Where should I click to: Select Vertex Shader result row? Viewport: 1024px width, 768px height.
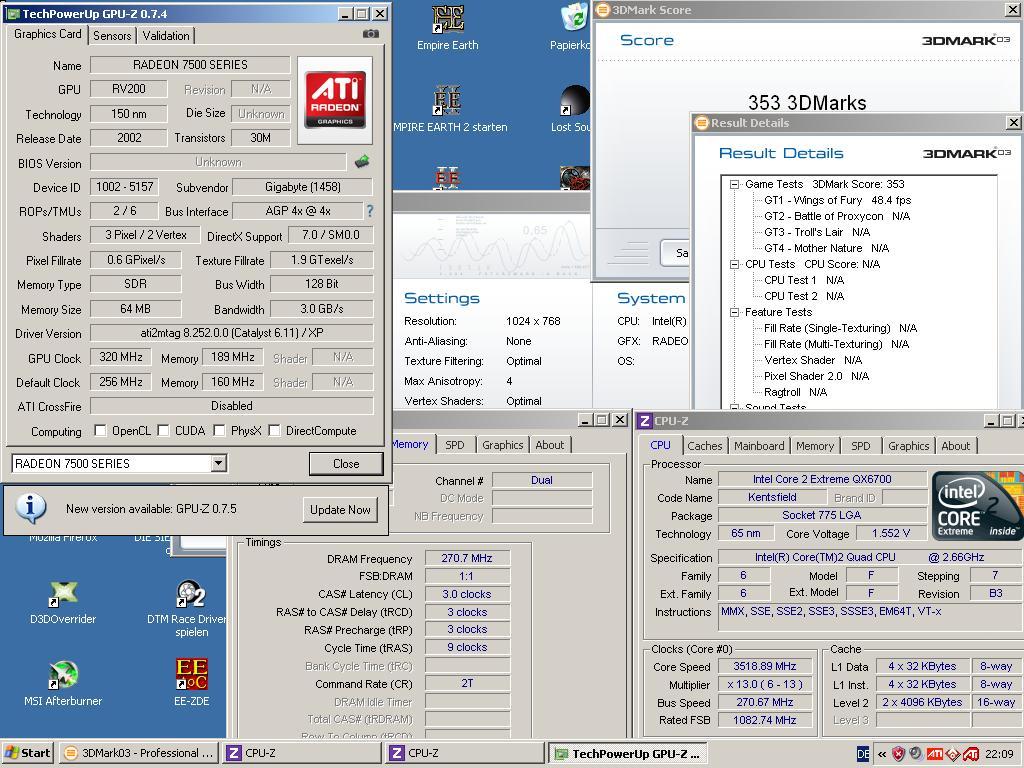813,360
